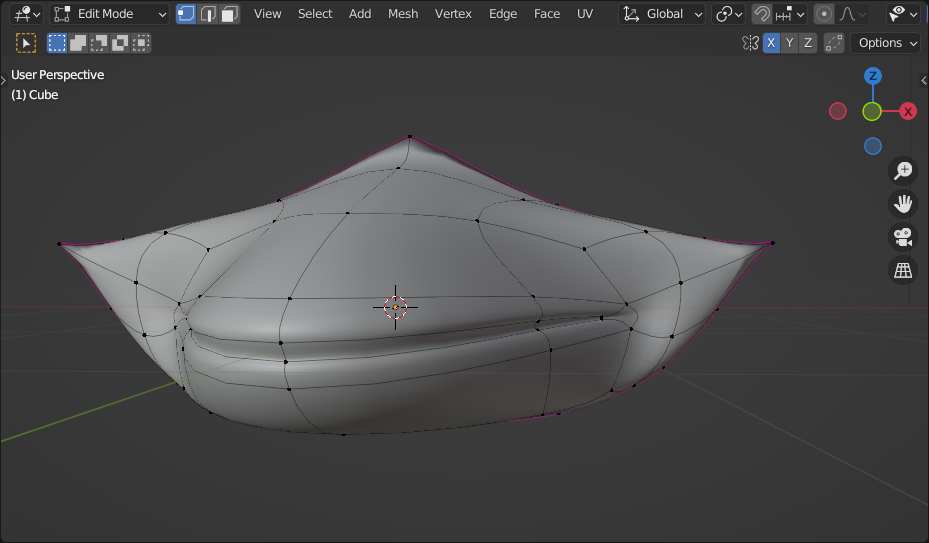Screen dimensions: 929x543
Task: Click the negative X axis gizmo circle
Action: click(837, 111)
